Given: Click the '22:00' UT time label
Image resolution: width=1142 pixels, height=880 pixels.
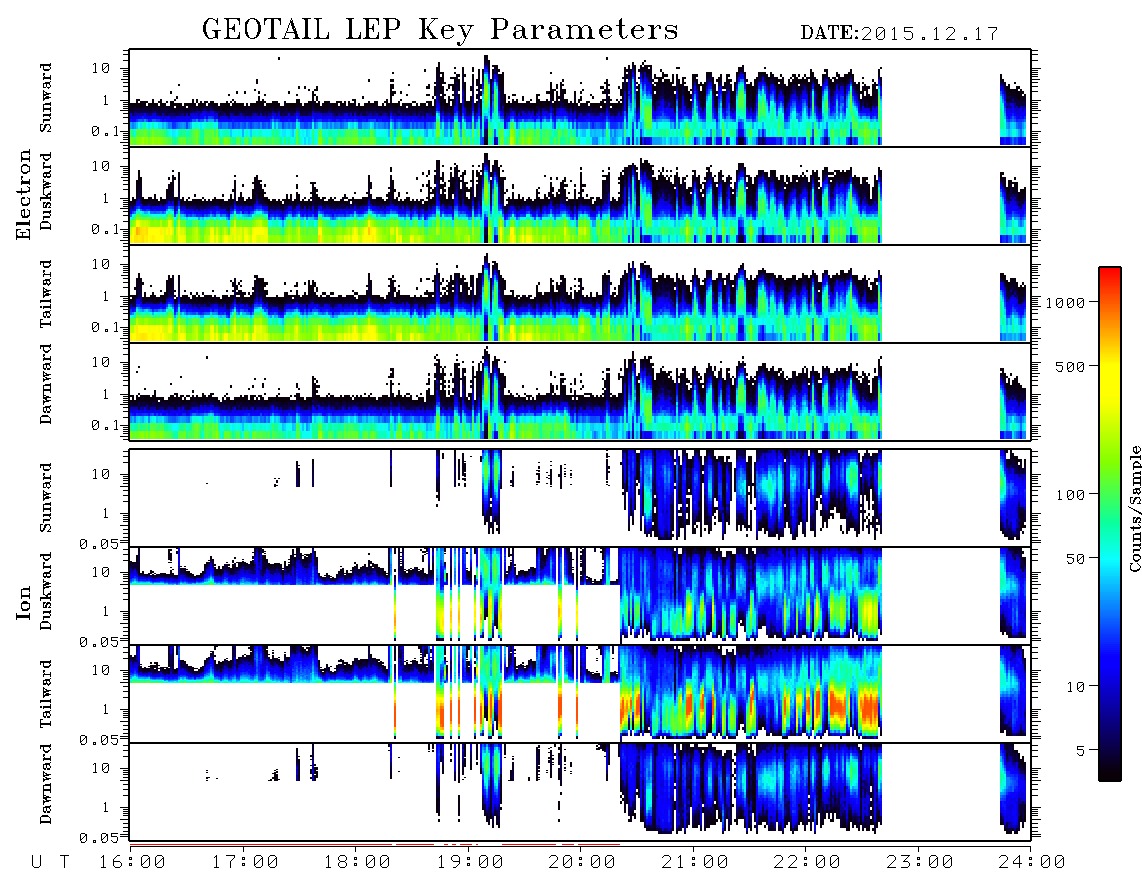Looking at the screenshot, I should coord(807,863).
